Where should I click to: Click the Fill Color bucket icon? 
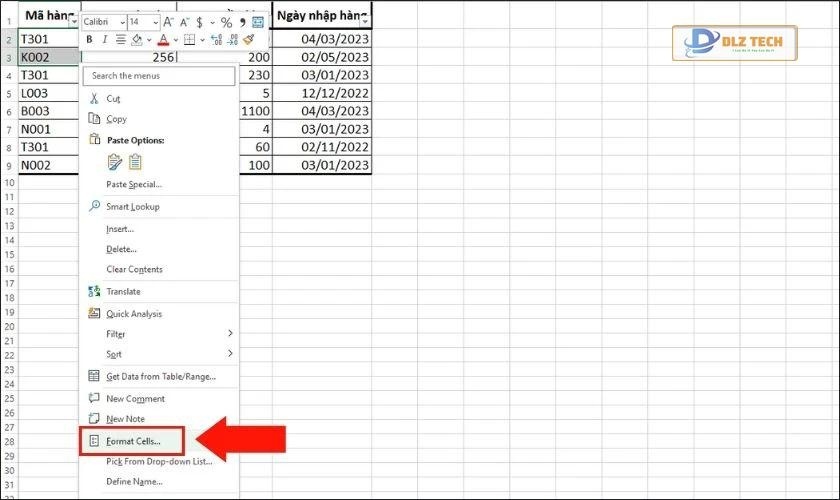[x=137, y=39]
